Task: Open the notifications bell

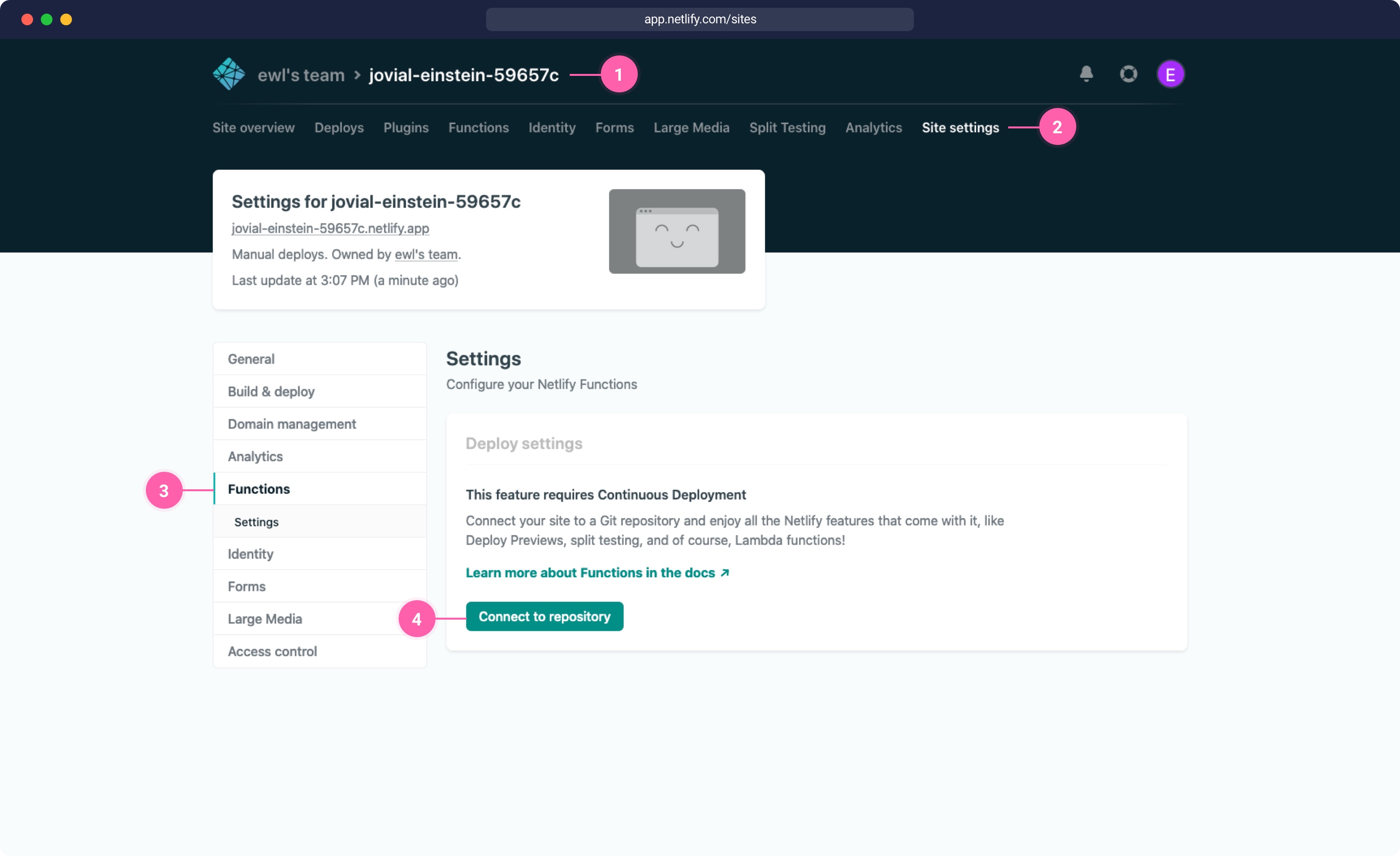Action: point(1086,74)
